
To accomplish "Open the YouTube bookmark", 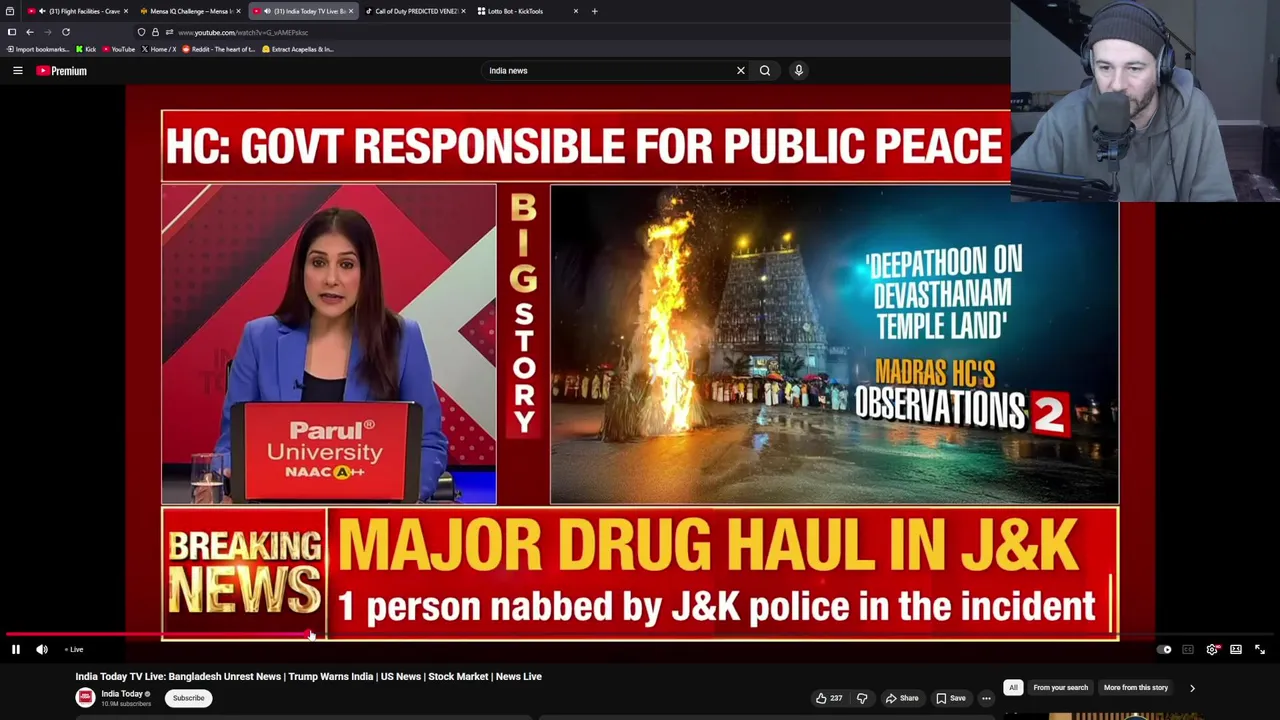I will (x=118, y=49).
